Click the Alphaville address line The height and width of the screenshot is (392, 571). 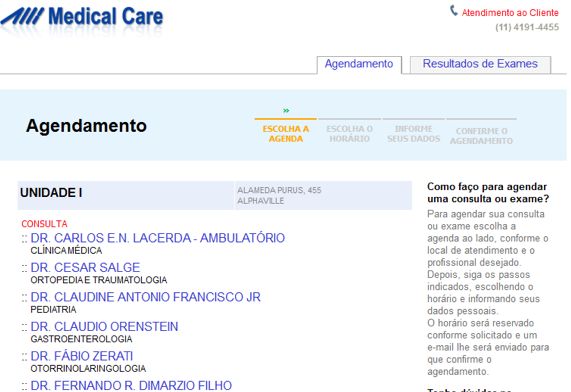click(x=261, y=201)
